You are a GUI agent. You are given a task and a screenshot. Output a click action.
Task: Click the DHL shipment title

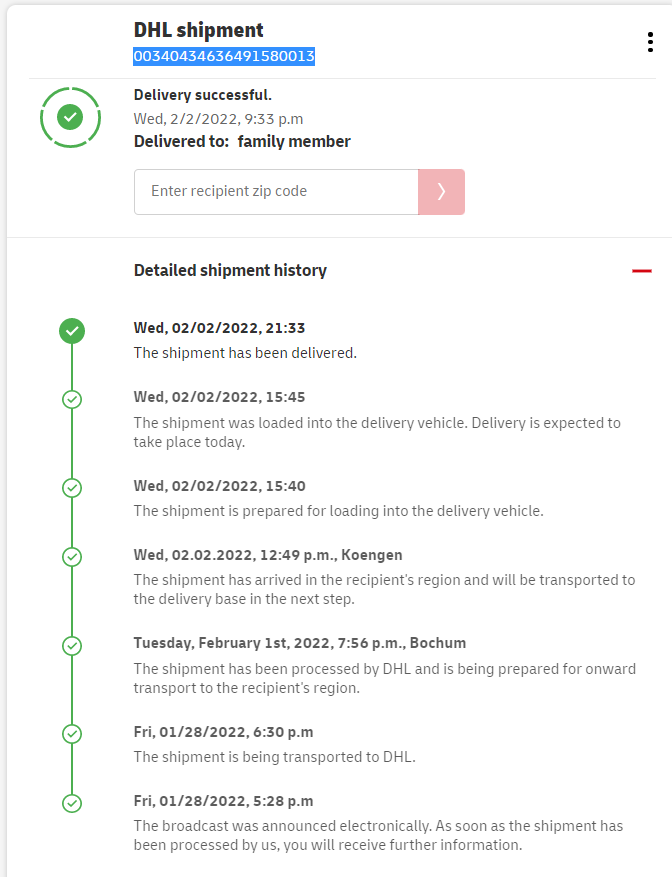pos(199,31)
